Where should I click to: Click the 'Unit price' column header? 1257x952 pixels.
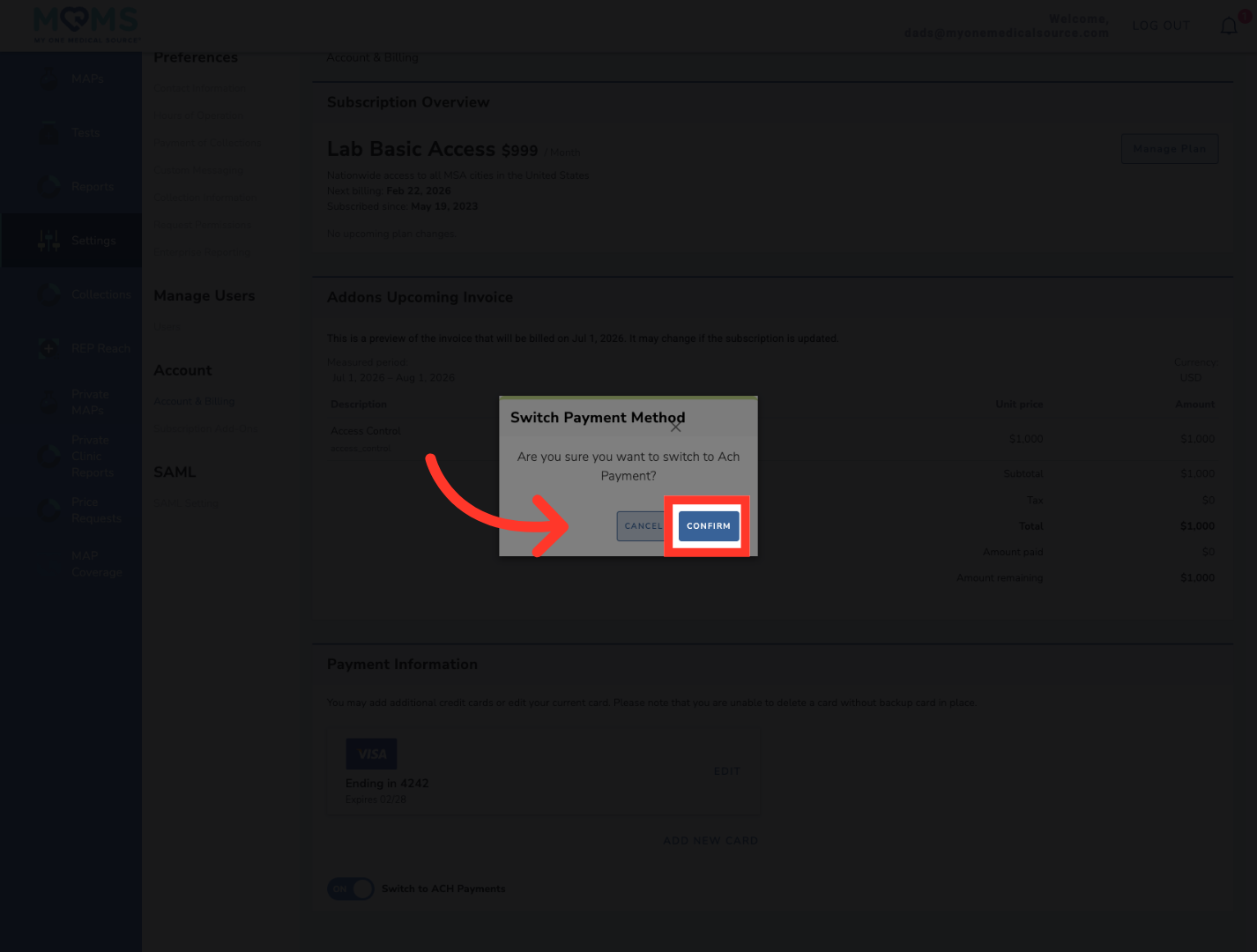1019,405
